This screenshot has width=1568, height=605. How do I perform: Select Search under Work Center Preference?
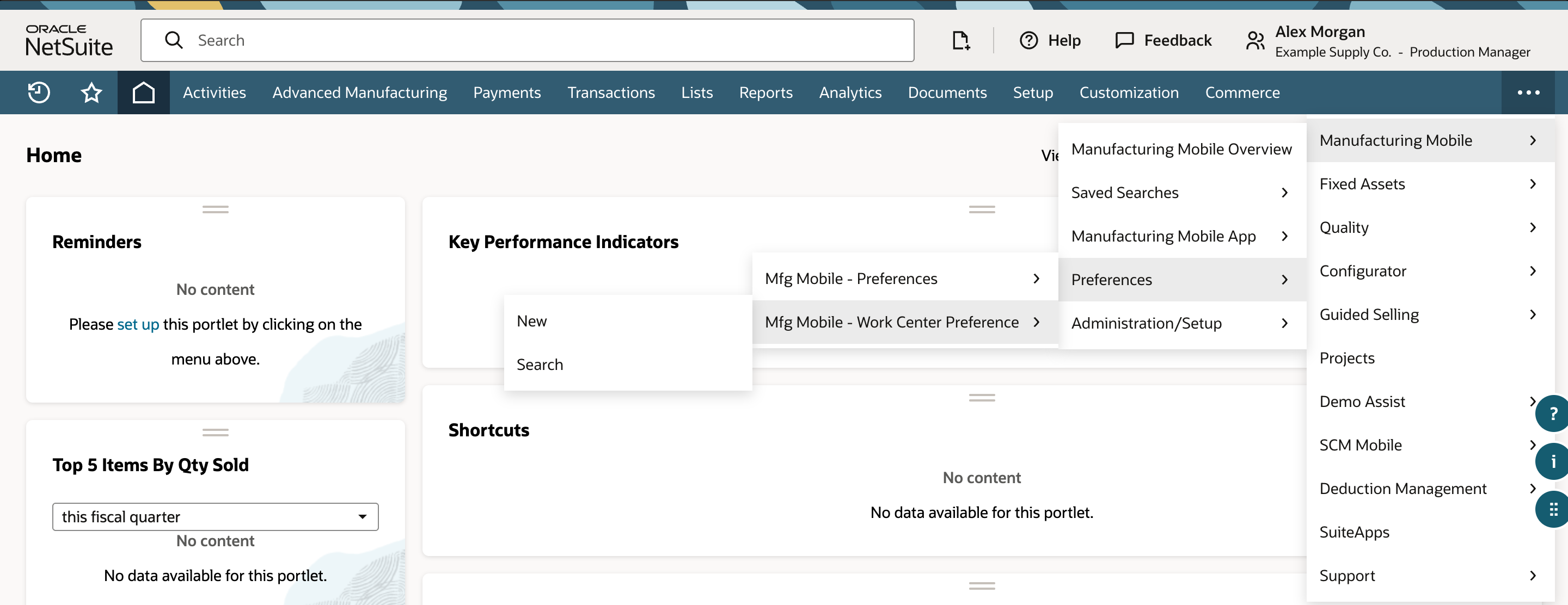coord(628,365)
